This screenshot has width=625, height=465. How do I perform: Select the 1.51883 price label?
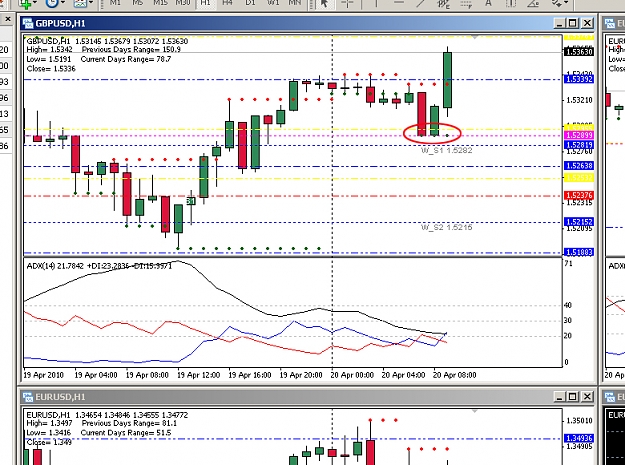pos(579,252)
